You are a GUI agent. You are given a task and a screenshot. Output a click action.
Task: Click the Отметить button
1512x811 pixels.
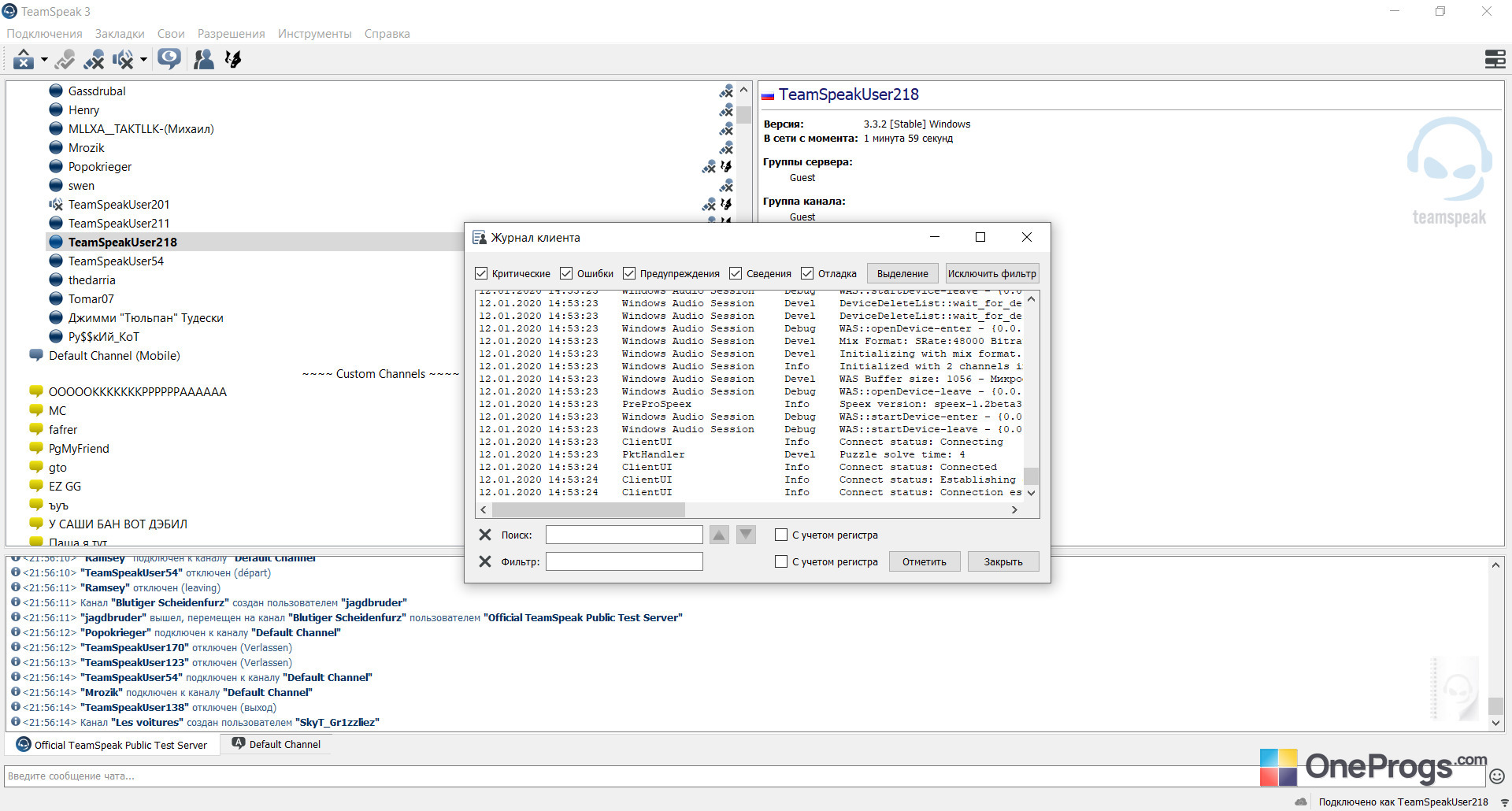pyautogui.click(x=925, y=561)
